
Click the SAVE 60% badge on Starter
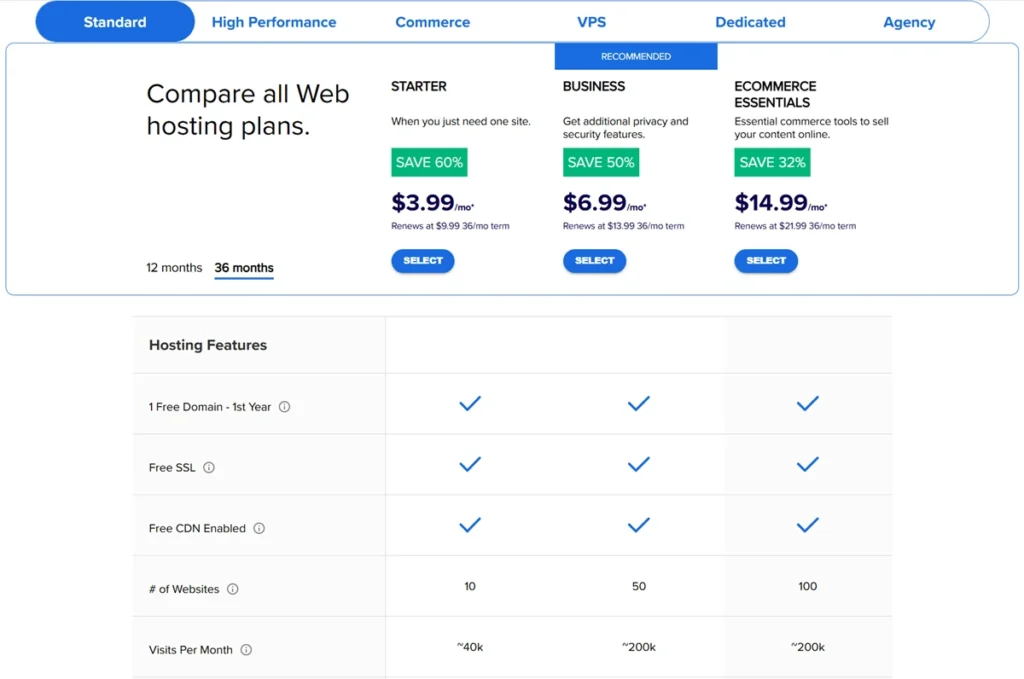[428, 162]
